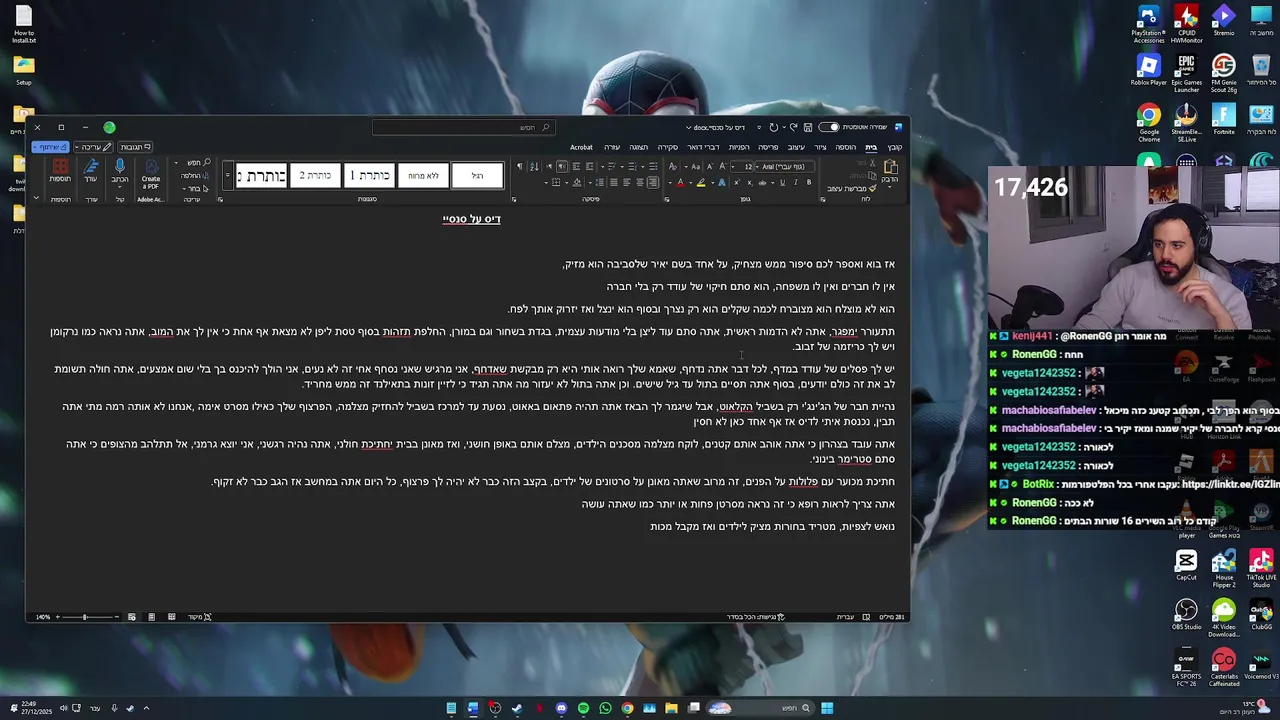Click the Editor pen icon
Viewport: 1280px width, 720px height.
click(x=91, y=167)
